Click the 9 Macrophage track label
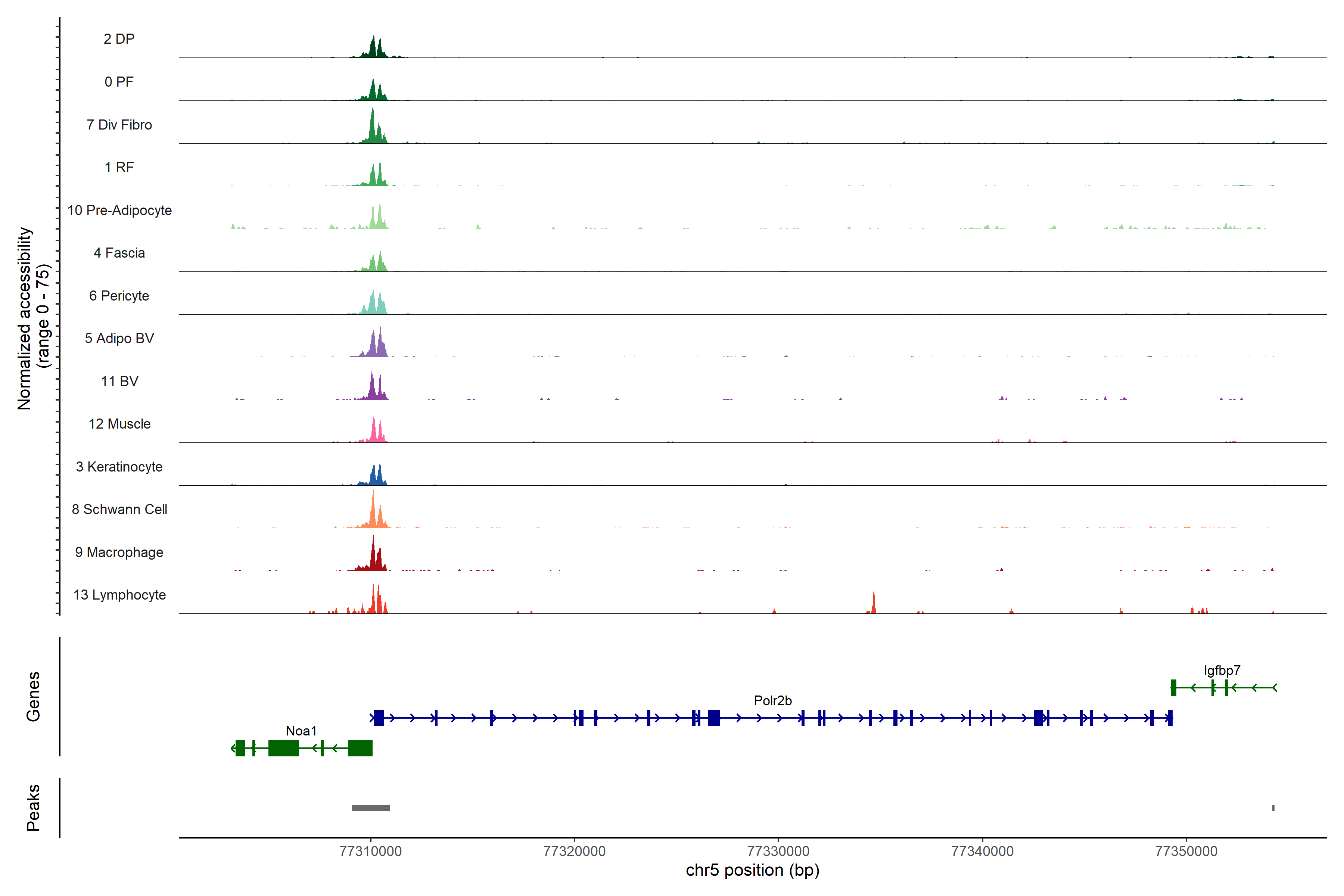Viewport: 1344px width, 896px height. [119, 552]
